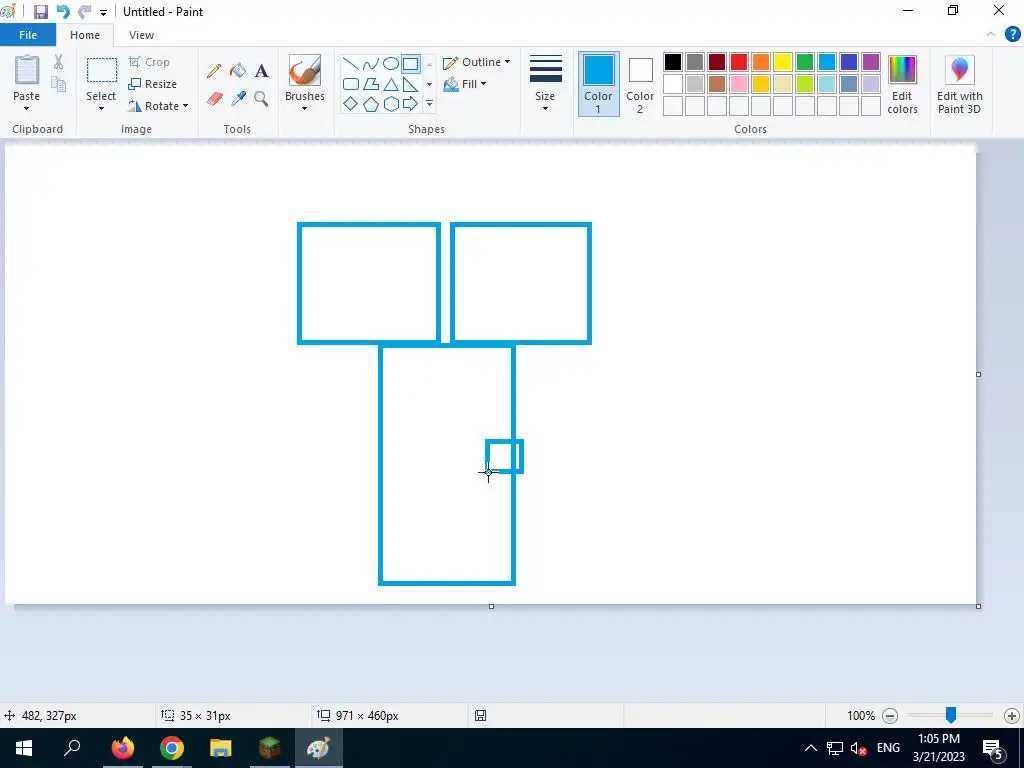
Task: Choose the Fill with color bucket tool
Action: (x=238, y=70)
